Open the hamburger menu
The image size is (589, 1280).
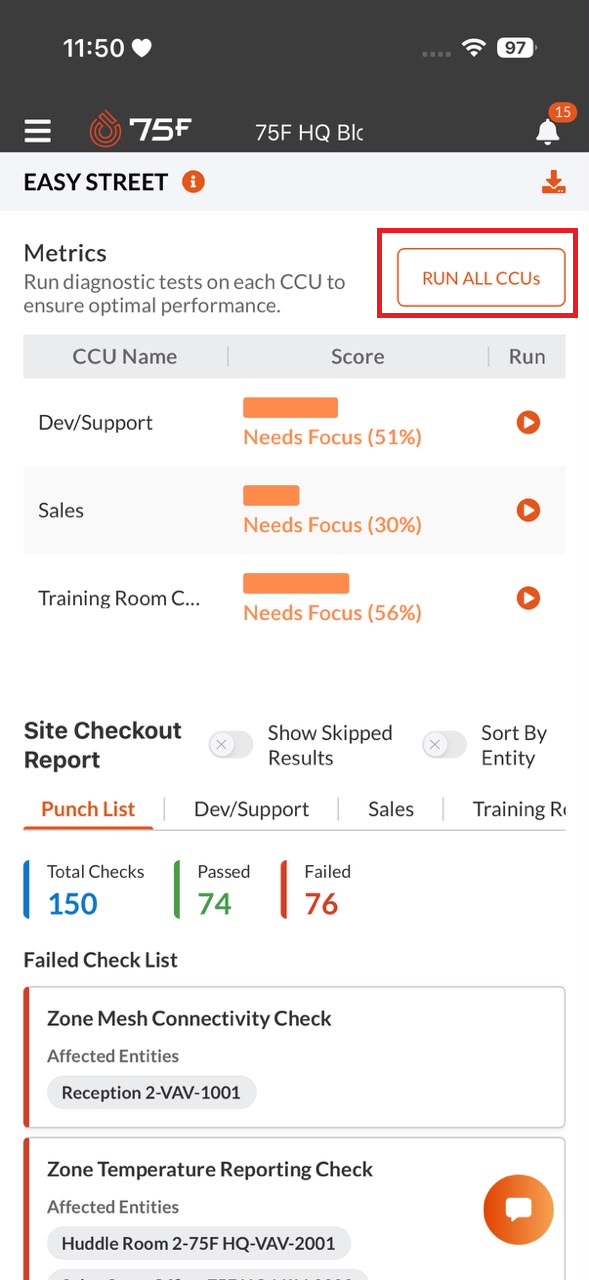[38, 131]
